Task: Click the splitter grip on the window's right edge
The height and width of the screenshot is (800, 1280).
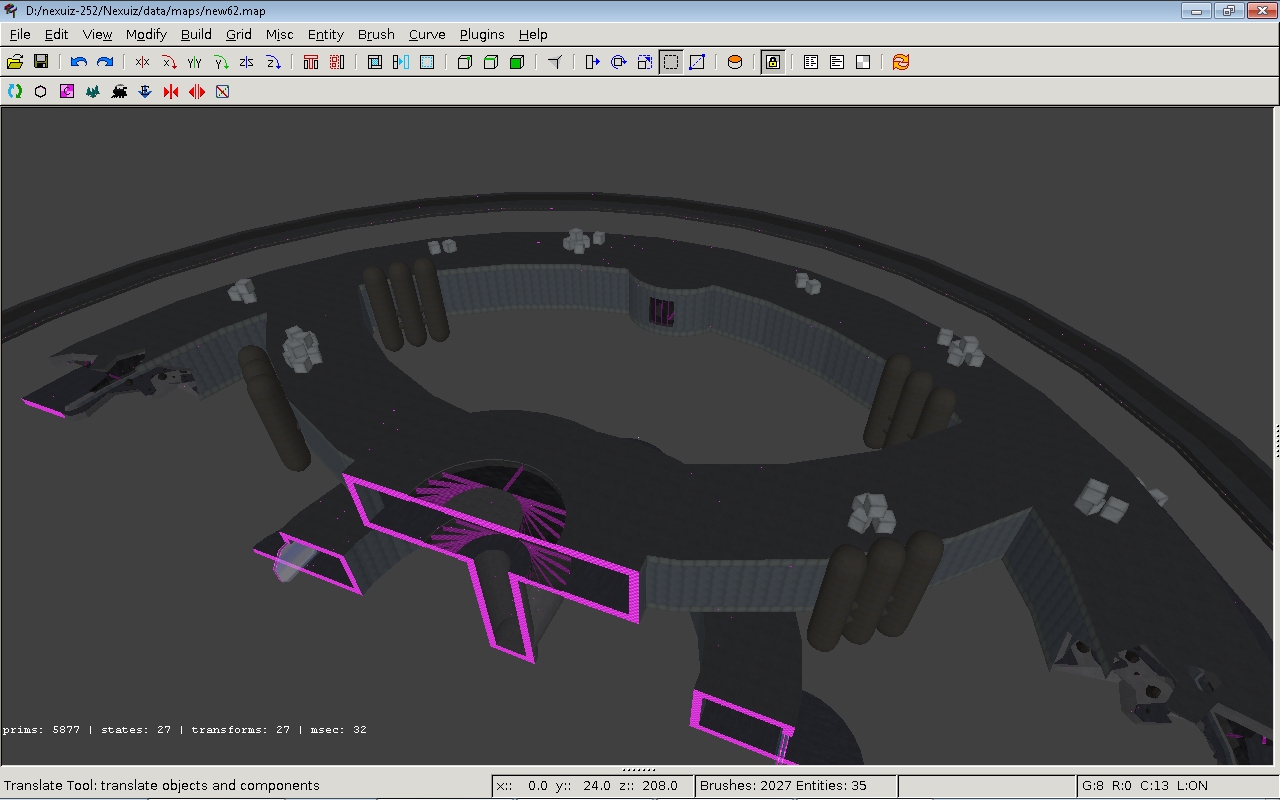Action: click(x=1277, y=440)
